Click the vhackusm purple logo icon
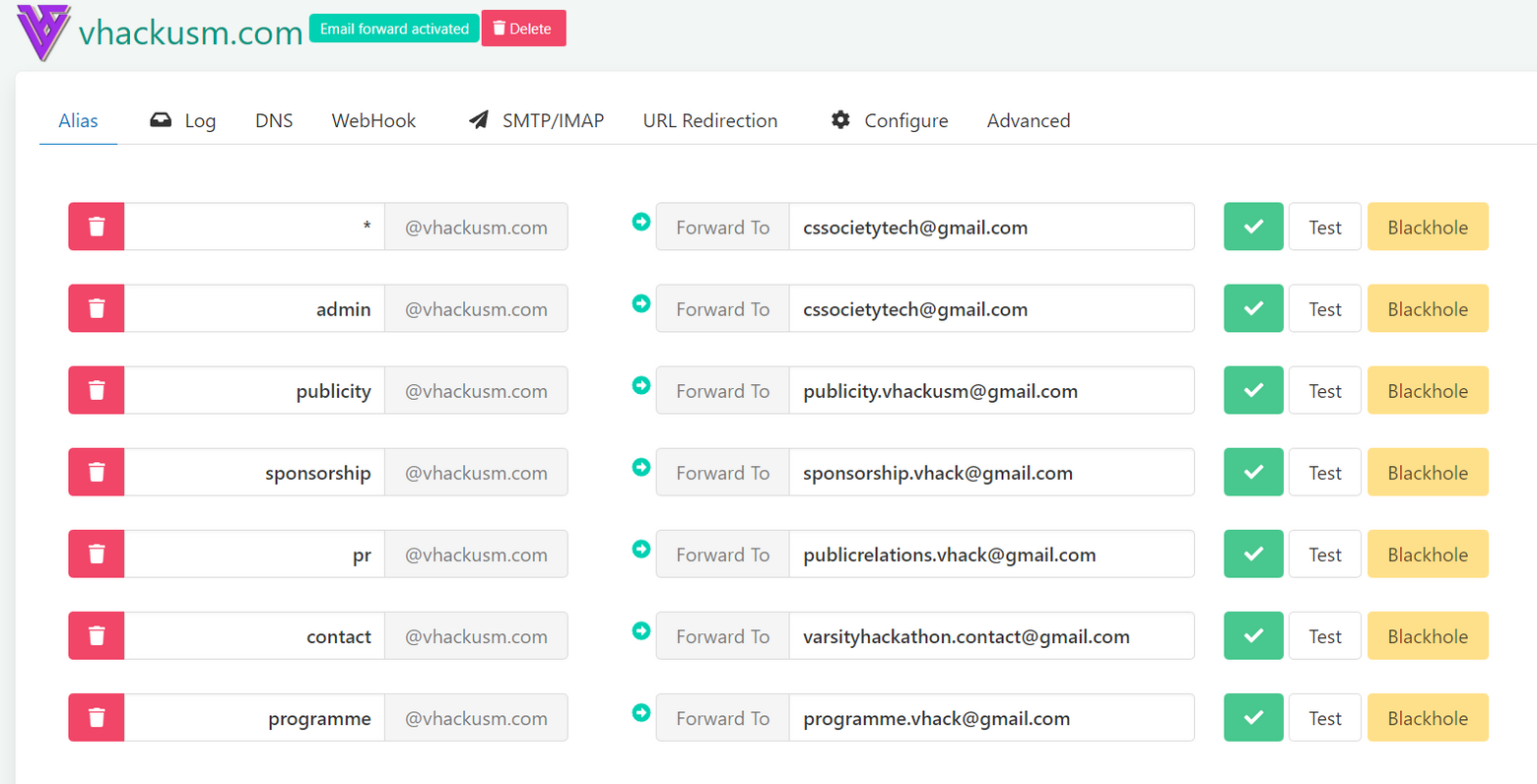 coord(43,32)
